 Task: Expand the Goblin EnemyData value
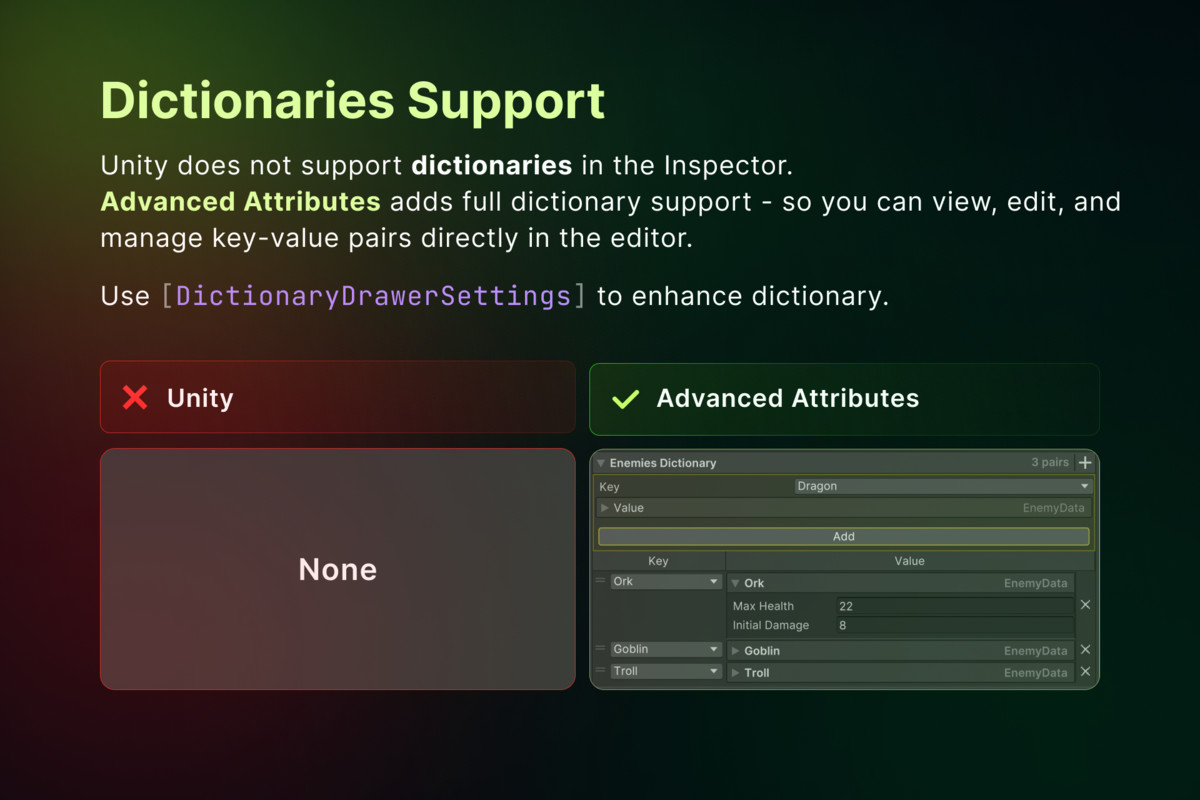click(x=736, y=651)
